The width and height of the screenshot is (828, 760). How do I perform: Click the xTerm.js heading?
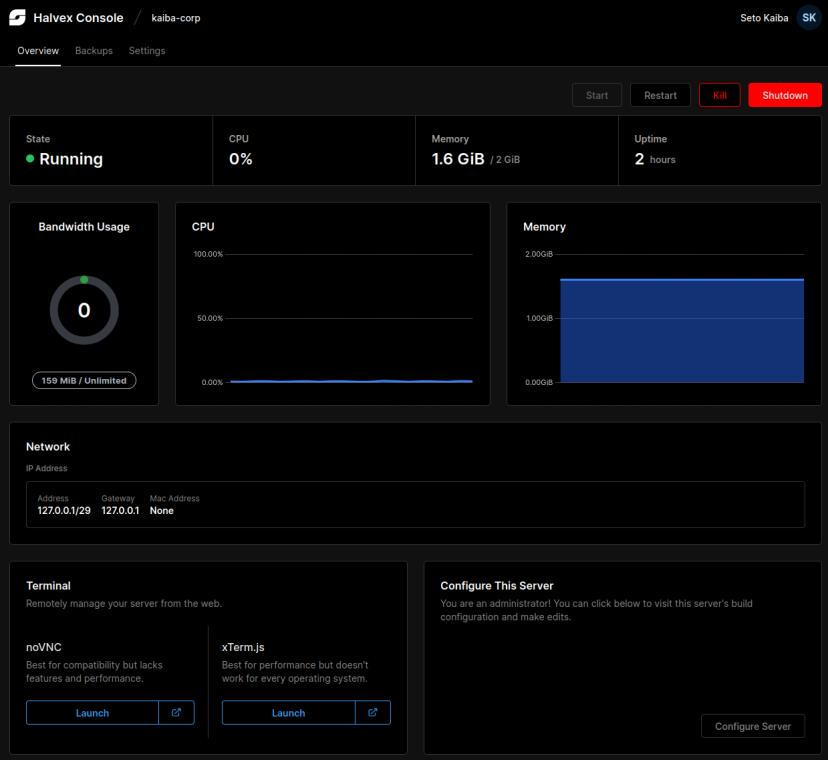click(243, 647)
